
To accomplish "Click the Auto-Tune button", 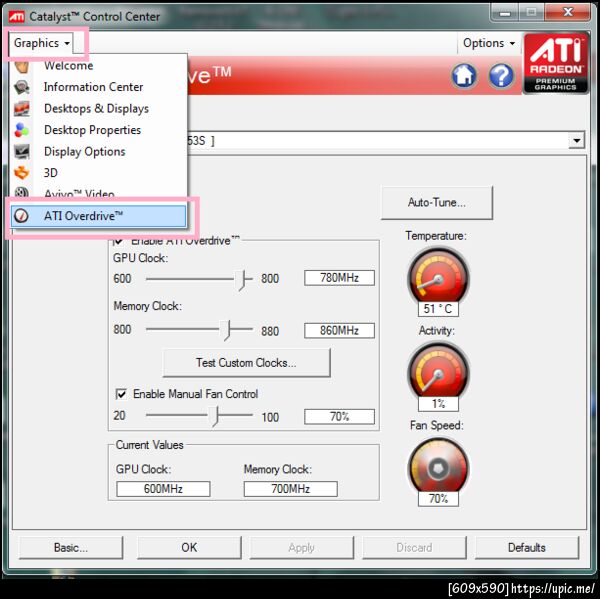I will [x=437, y=202].
